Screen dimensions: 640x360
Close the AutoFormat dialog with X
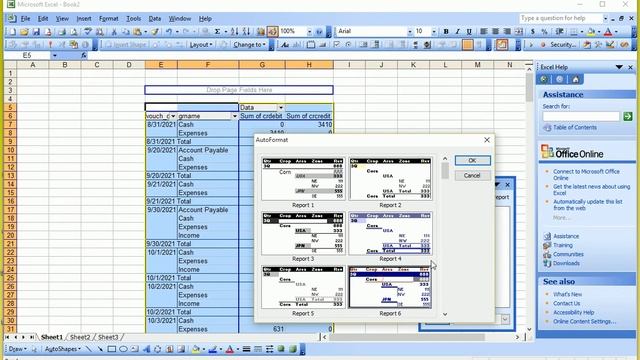point(487,140)
